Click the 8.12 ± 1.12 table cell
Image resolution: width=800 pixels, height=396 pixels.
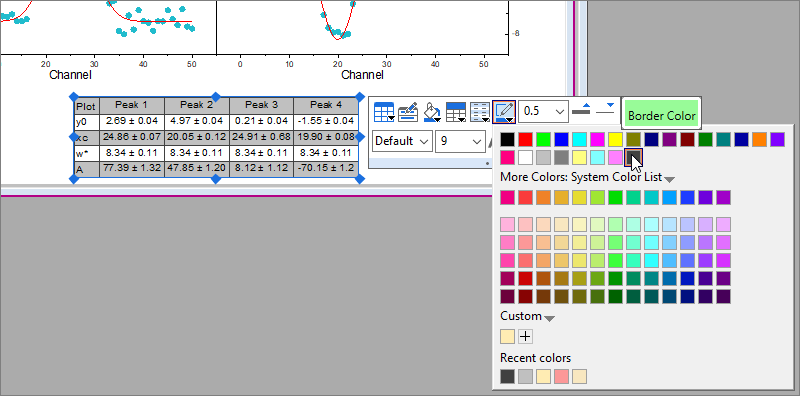coord(261,168)
